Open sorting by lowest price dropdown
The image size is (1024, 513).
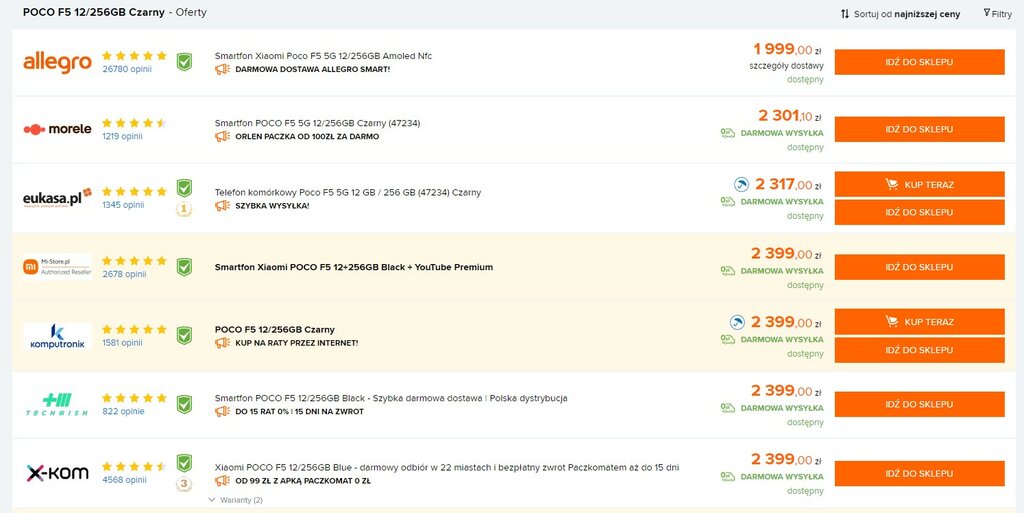click(906, 14)
